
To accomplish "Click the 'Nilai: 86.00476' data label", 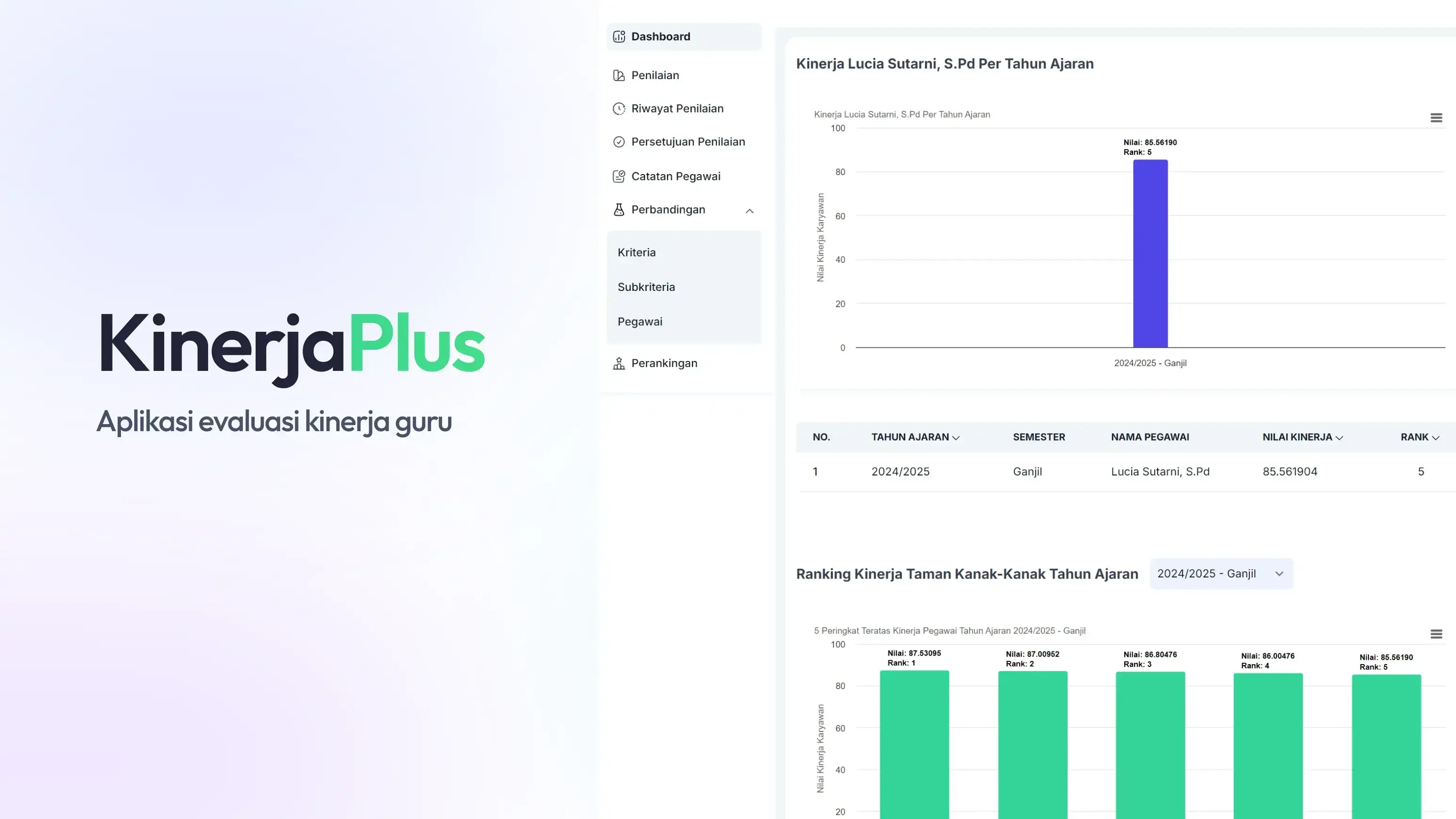I will (x=1267, y=656).
